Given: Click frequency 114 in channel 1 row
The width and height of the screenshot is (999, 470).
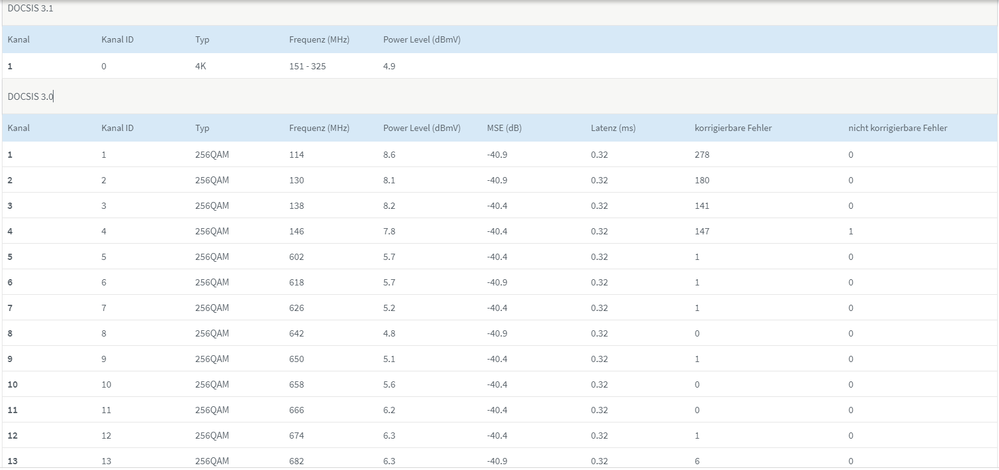Looking at the screenshot, I should pos(297,155).
